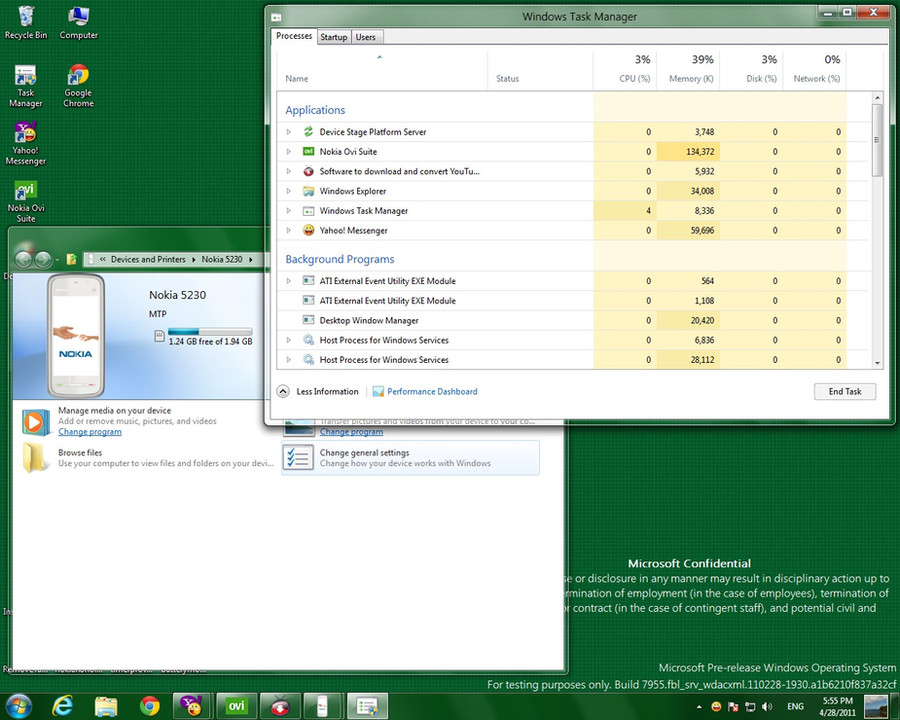Open the Computer desktop icon

(x=79, y=23)
